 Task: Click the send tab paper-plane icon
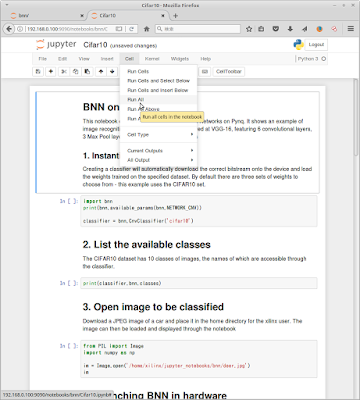coord(304,29)
